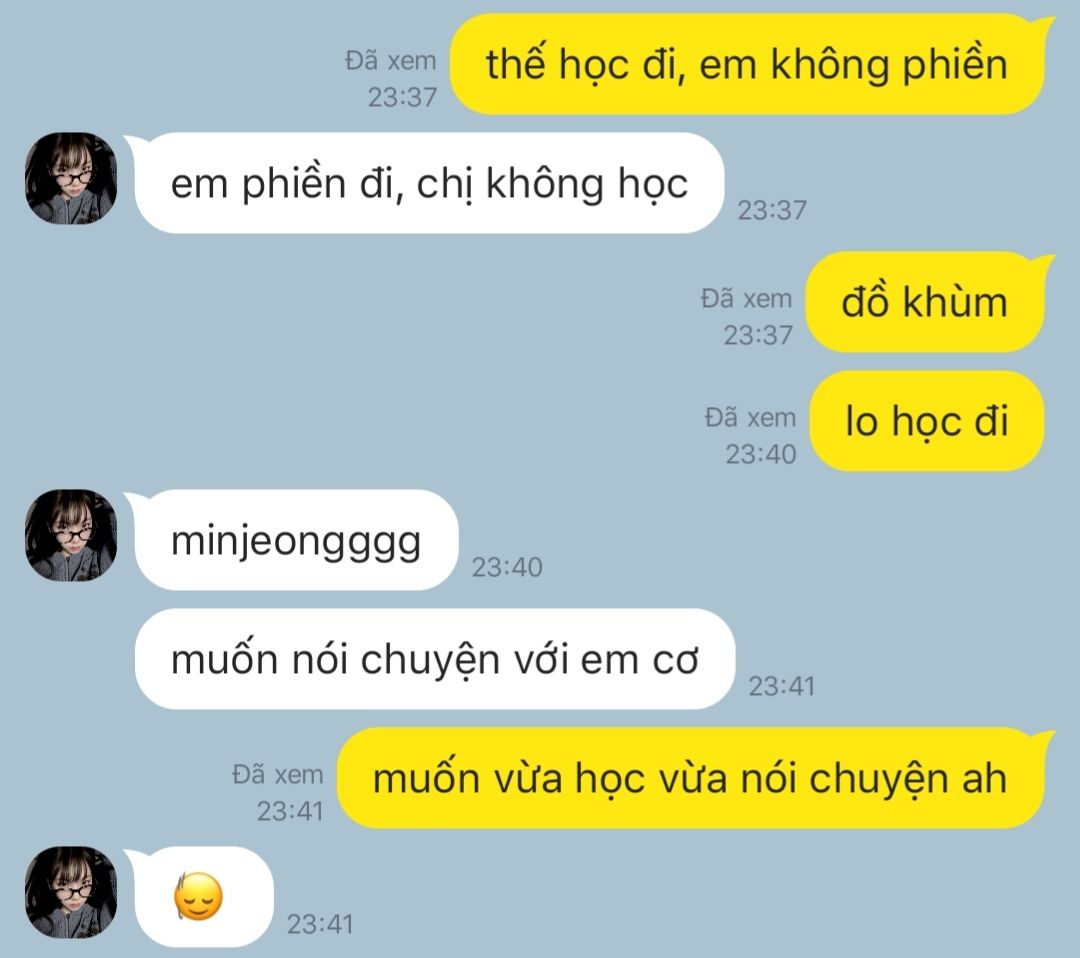Tap 'Đã xem' beside 'thế học đi' message
1080x958 pixels.
[x=391, y=61]
